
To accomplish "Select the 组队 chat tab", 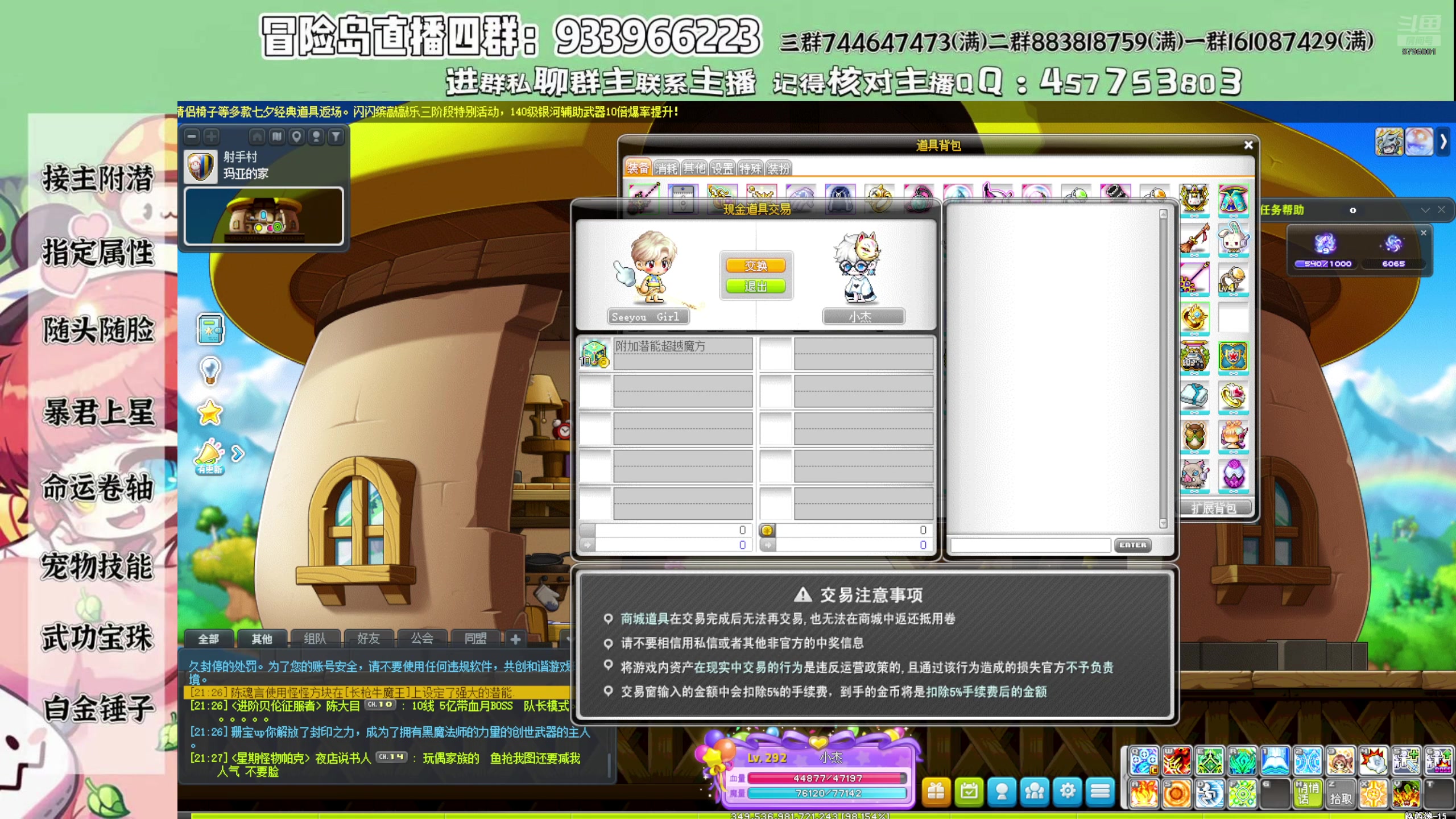I will tap(316, 639).
